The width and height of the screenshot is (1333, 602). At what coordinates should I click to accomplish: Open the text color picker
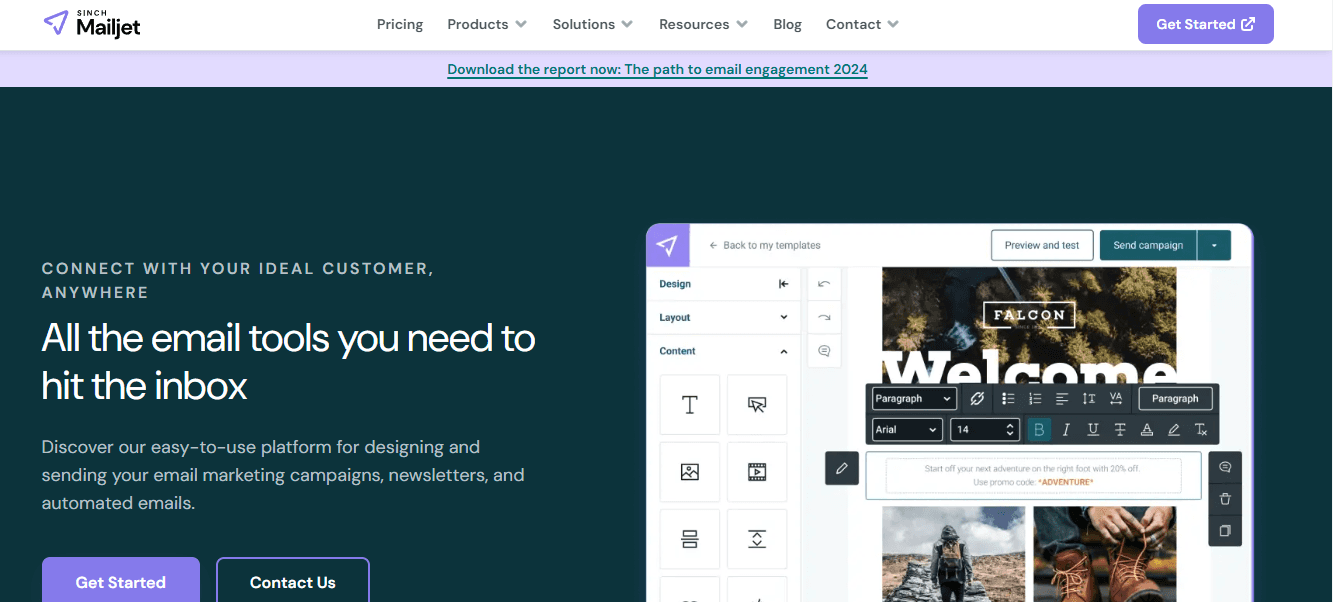(1147, 430)
